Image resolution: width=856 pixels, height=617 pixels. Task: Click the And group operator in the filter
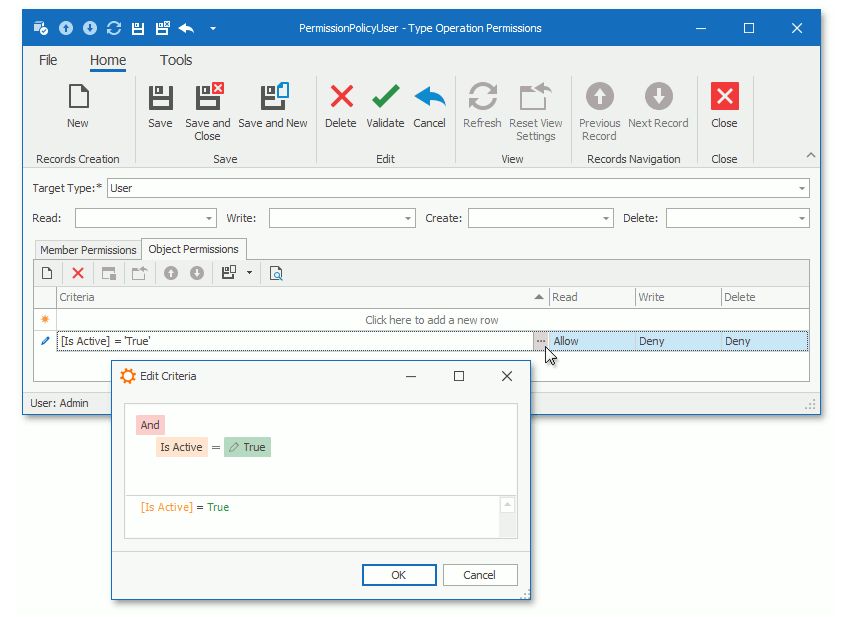(149, 425)
